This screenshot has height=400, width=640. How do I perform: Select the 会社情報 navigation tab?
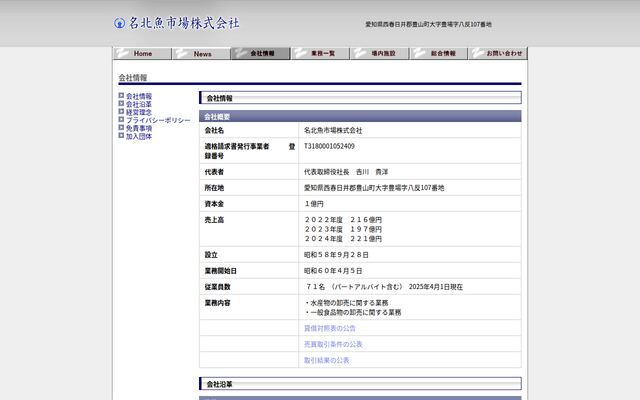click(262, 53)
